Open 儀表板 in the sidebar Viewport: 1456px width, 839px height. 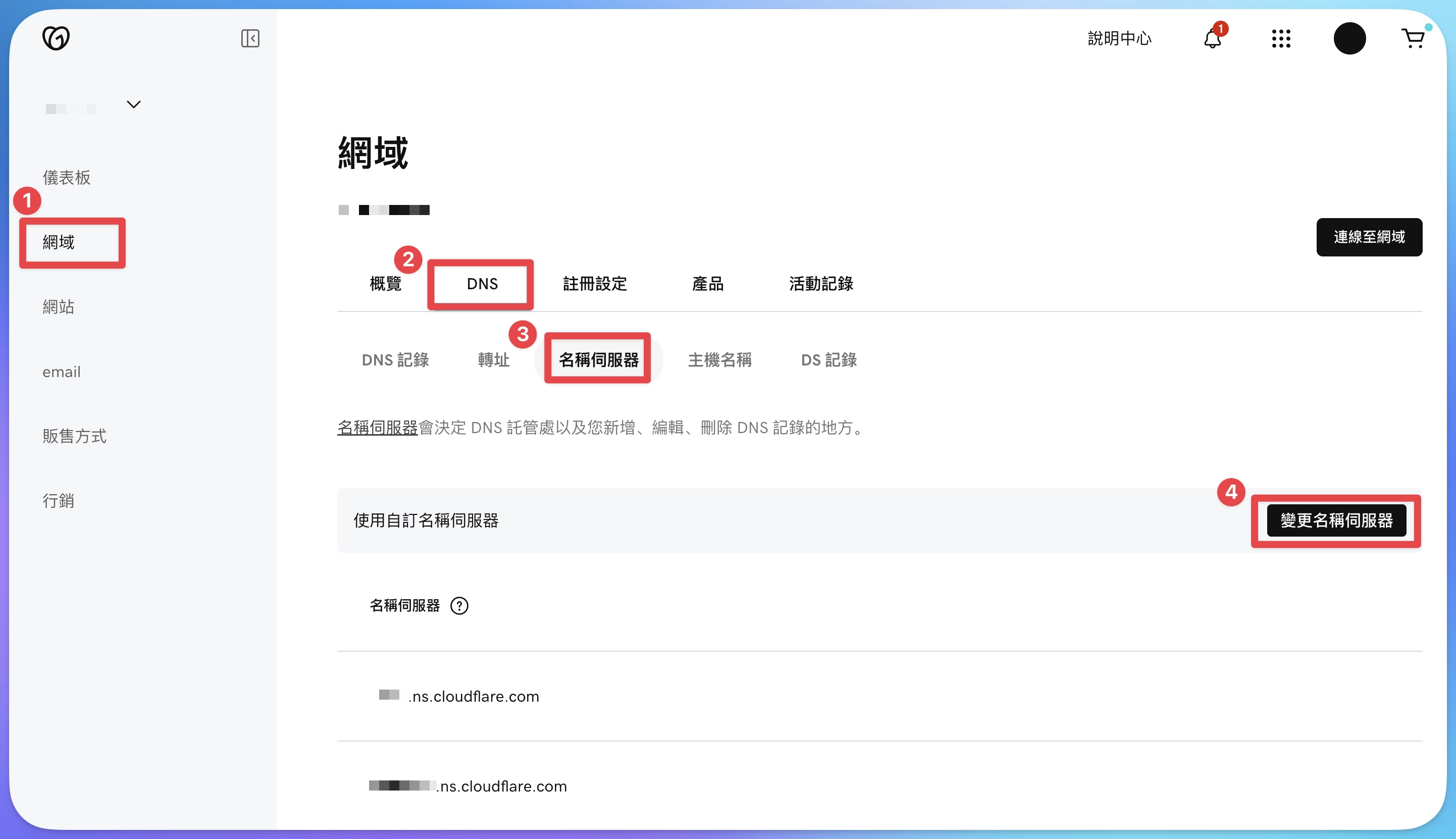point(66,178)
